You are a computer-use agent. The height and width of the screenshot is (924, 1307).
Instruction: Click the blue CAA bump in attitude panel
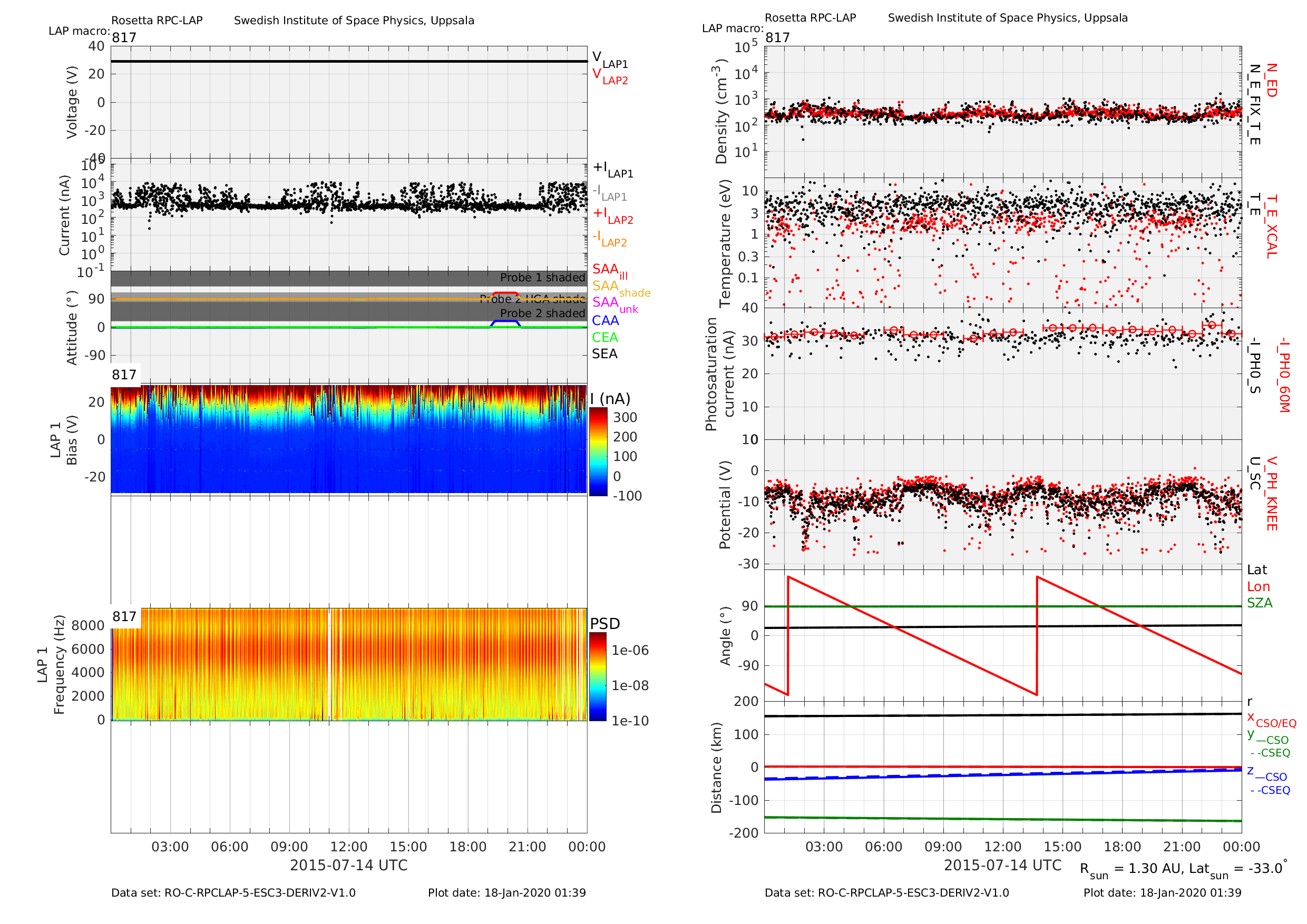click(x=505, y=322)
